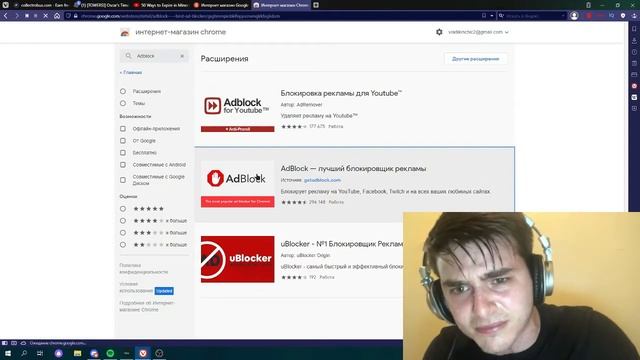
Task: Open the Vivaldi main menu icon
Action: [5, 5]
